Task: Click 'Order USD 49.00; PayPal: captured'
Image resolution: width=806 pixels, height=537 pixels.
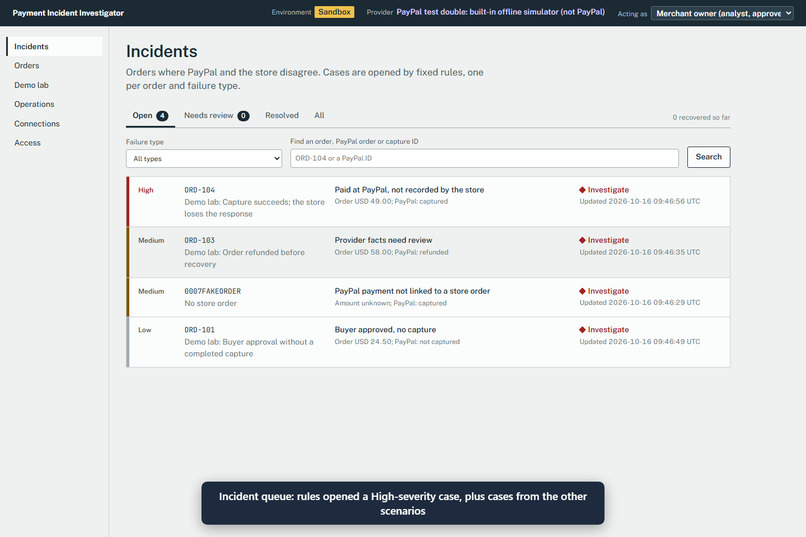Action: tap(391, 201)
